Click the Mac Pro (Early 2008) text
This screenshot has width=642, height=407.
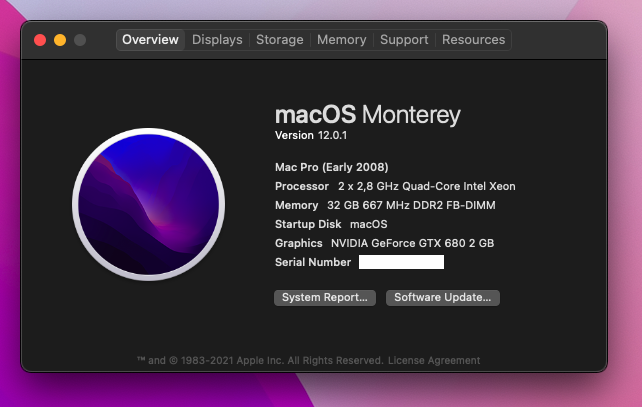pyautogui.click(x=332, y=167)
